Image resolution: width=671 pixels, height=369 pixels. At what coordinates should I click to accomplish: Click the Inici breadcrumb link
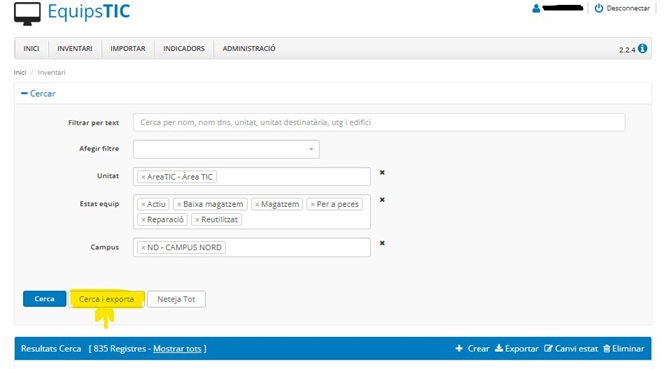point(20,72)
